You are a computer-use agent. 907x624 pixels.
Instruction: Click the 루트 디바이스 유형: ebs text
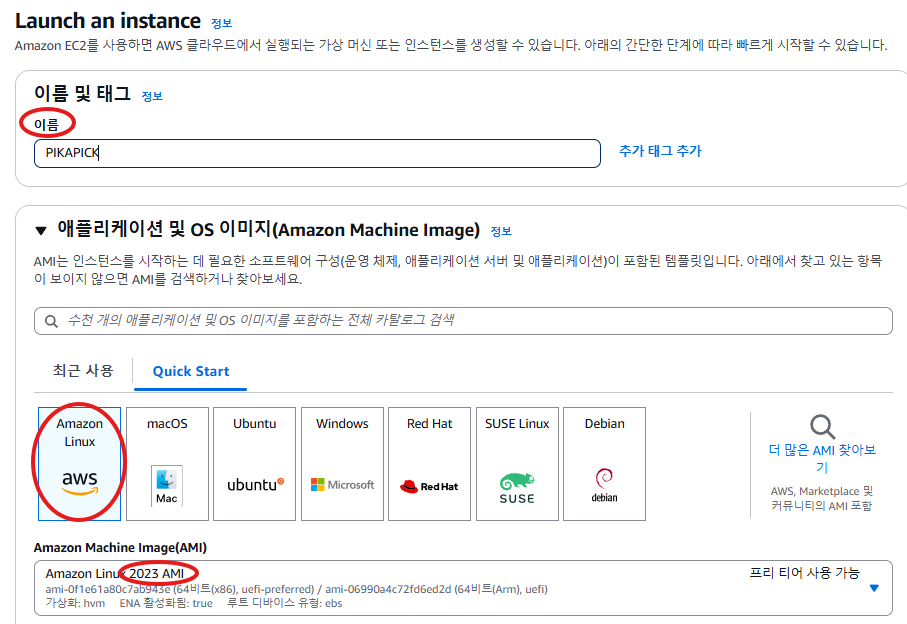[285, 603]
